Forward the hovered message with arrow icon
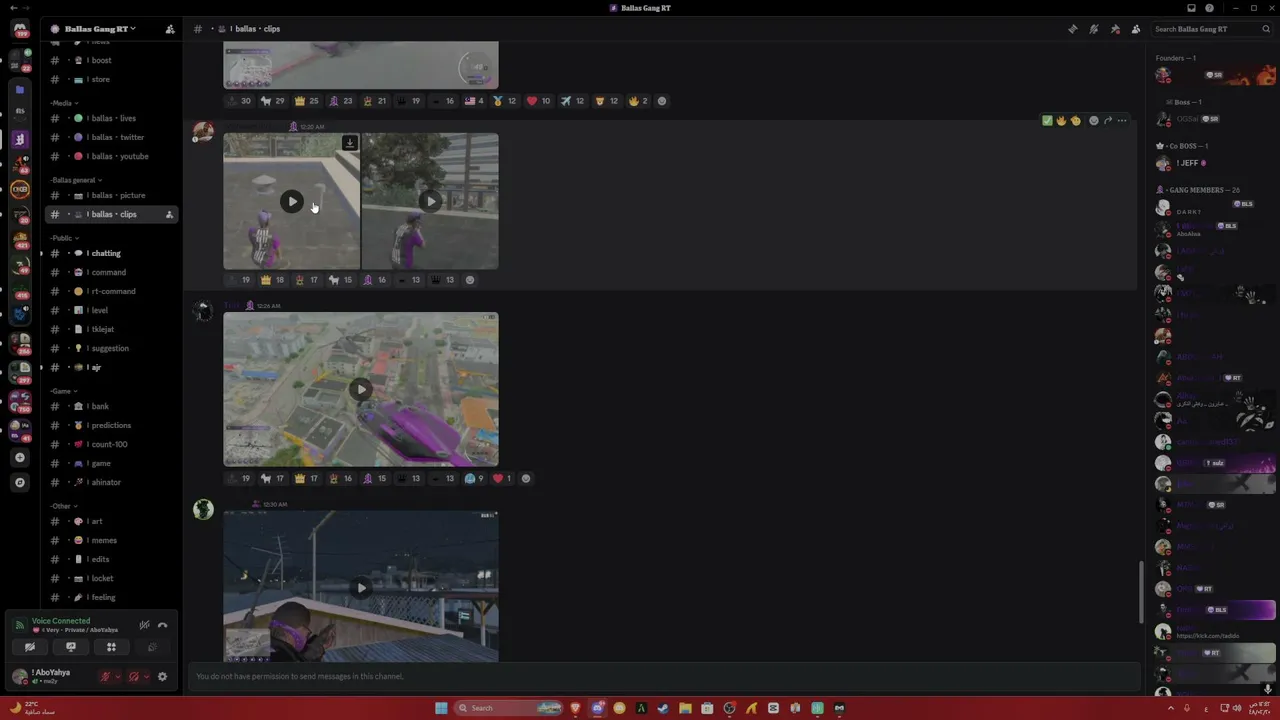The image size is (1280, 720). 1107,121
